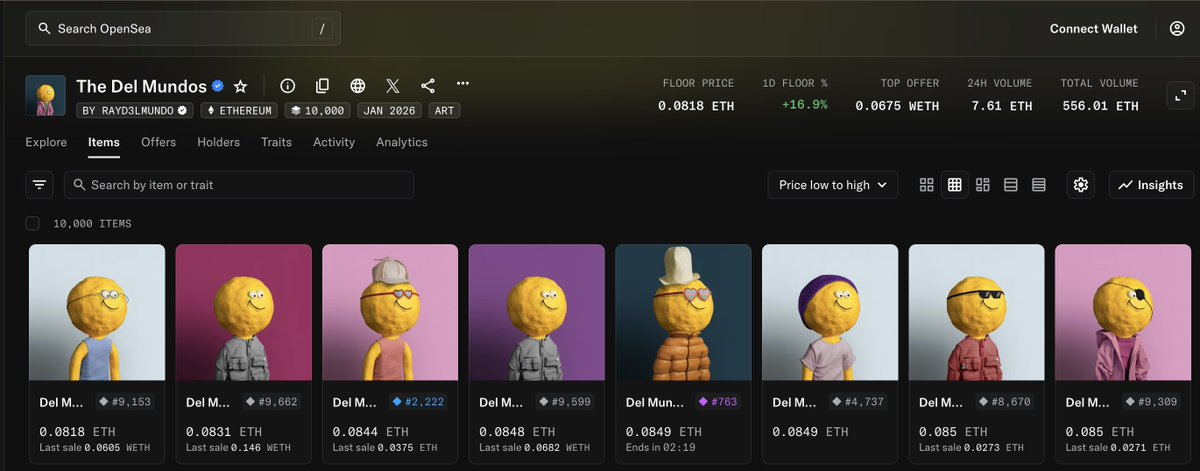Screen dimensions: 1200x471
Task: Click the Floor Price 0.0818 ETH stat
Action: pos(696,95)
